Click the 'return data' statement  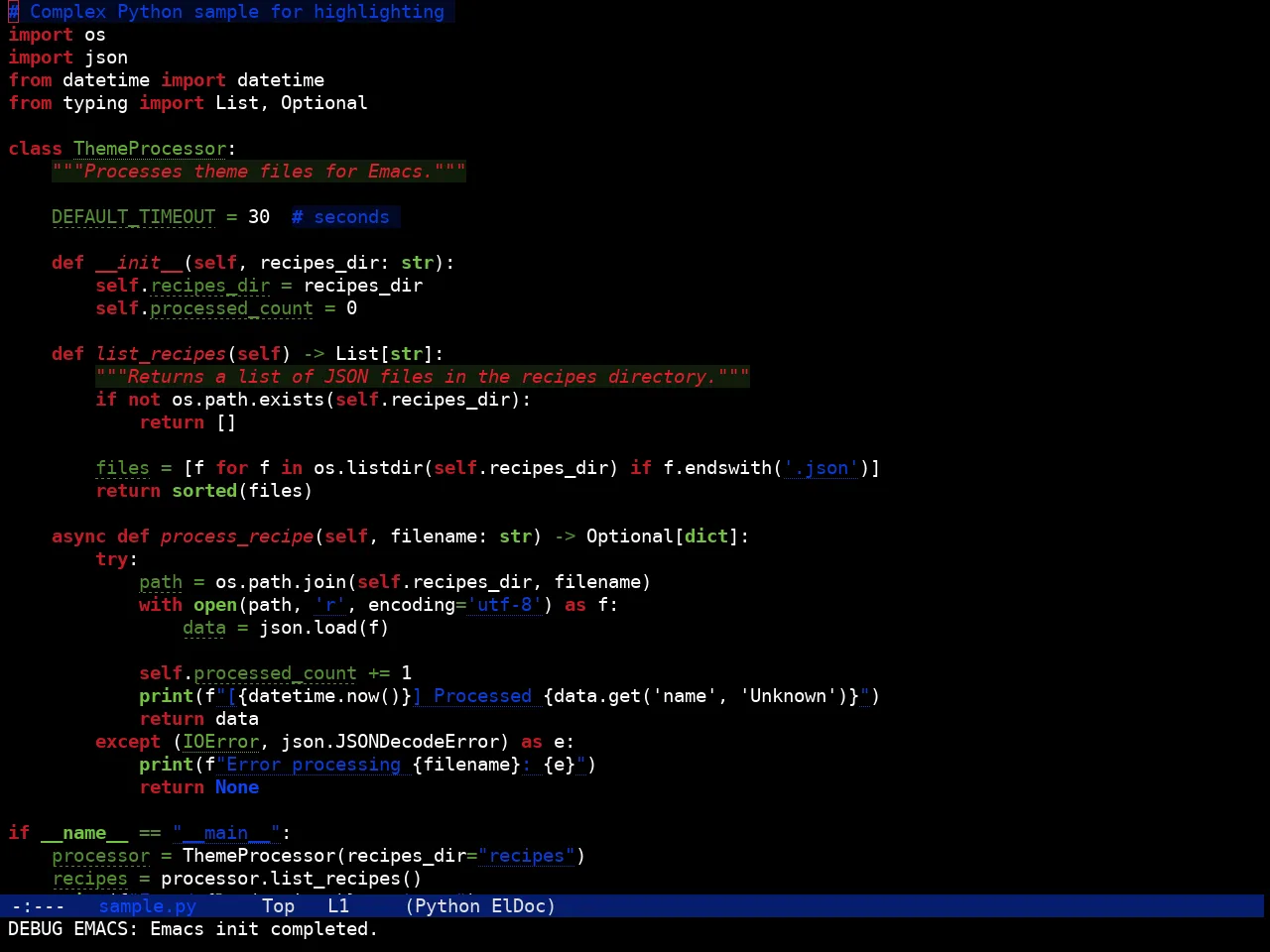[198, 719]
